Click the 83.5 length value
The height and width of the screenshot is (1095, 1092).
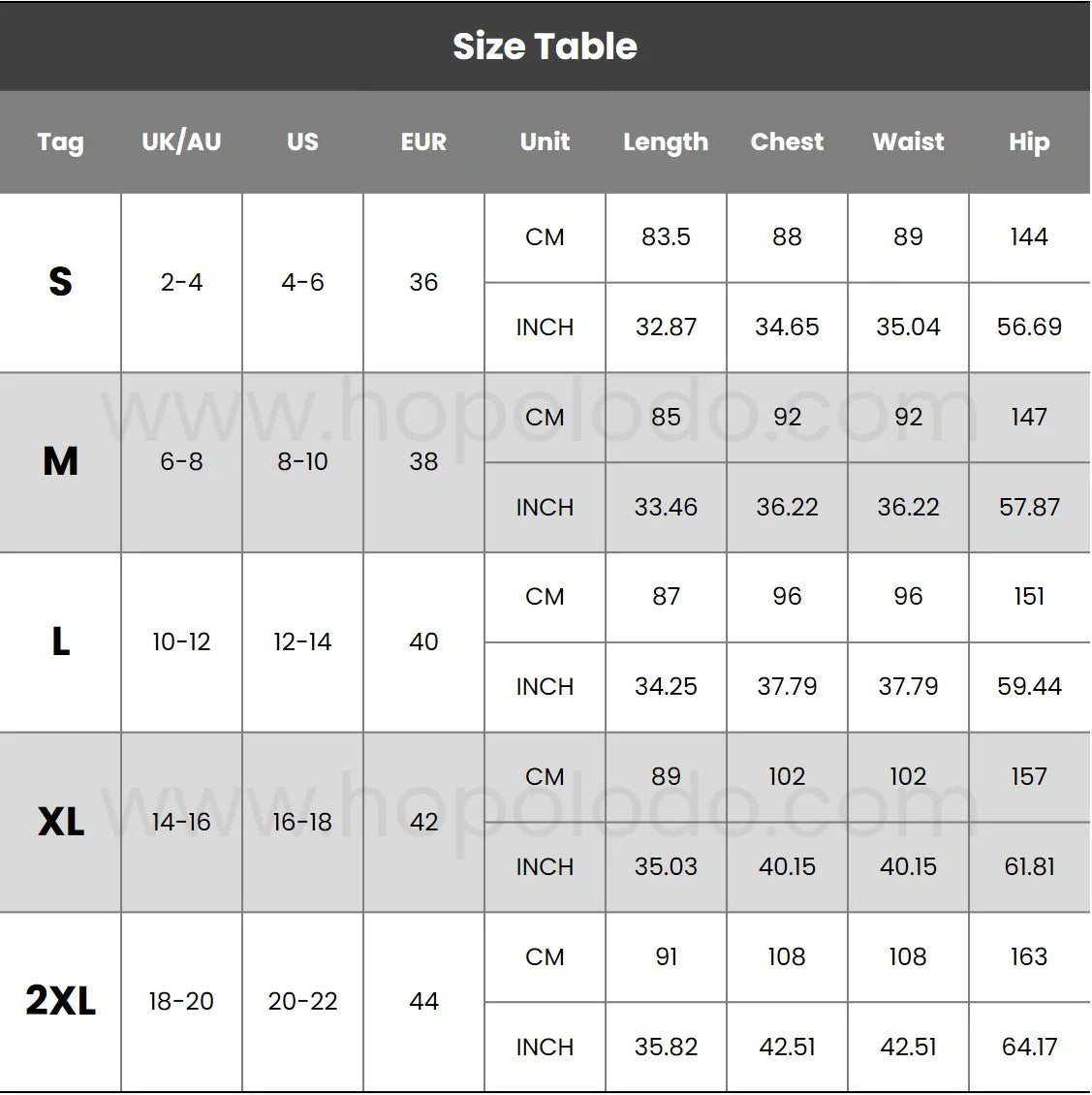(x=666, y=237)
